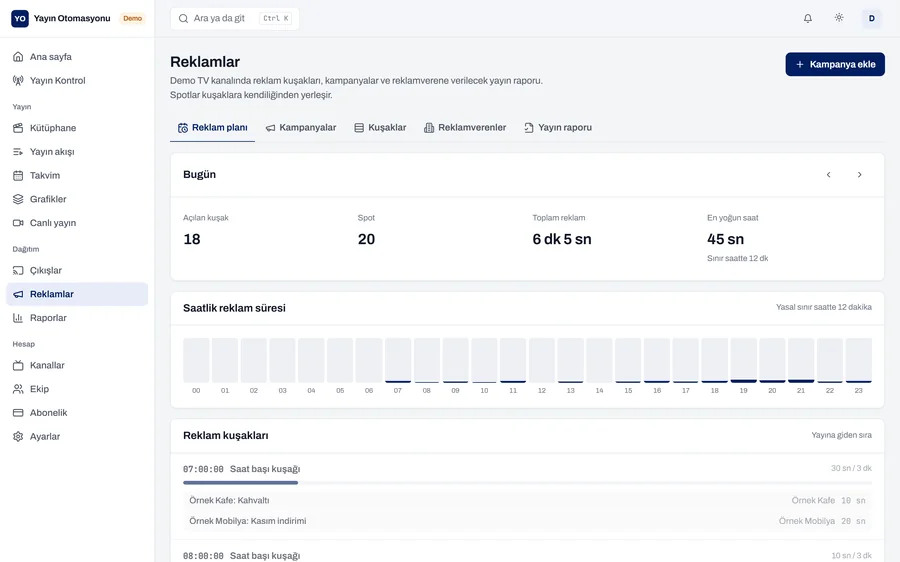
Task: Click Yayına giden sıra label
Action: [841, 435]
